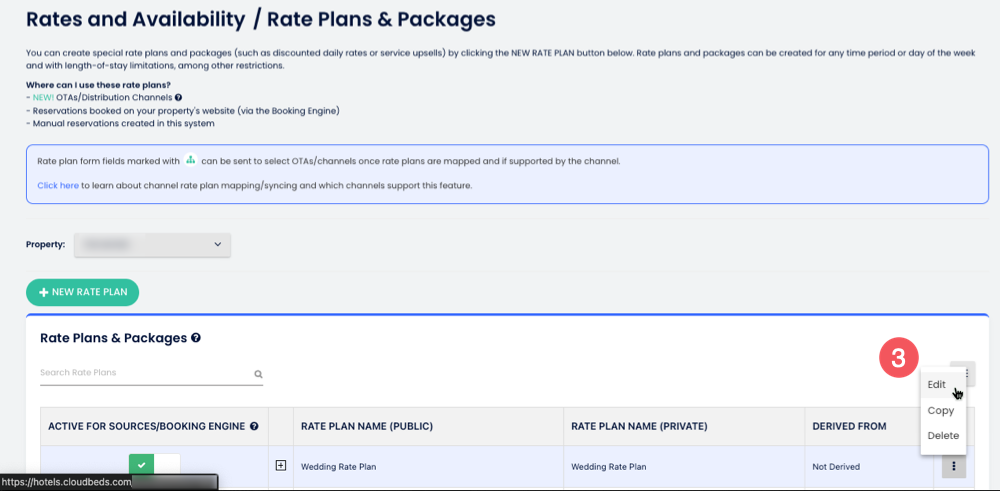
Task: Click the green channel distribution tree icon
Action: [x=191, y=160]
